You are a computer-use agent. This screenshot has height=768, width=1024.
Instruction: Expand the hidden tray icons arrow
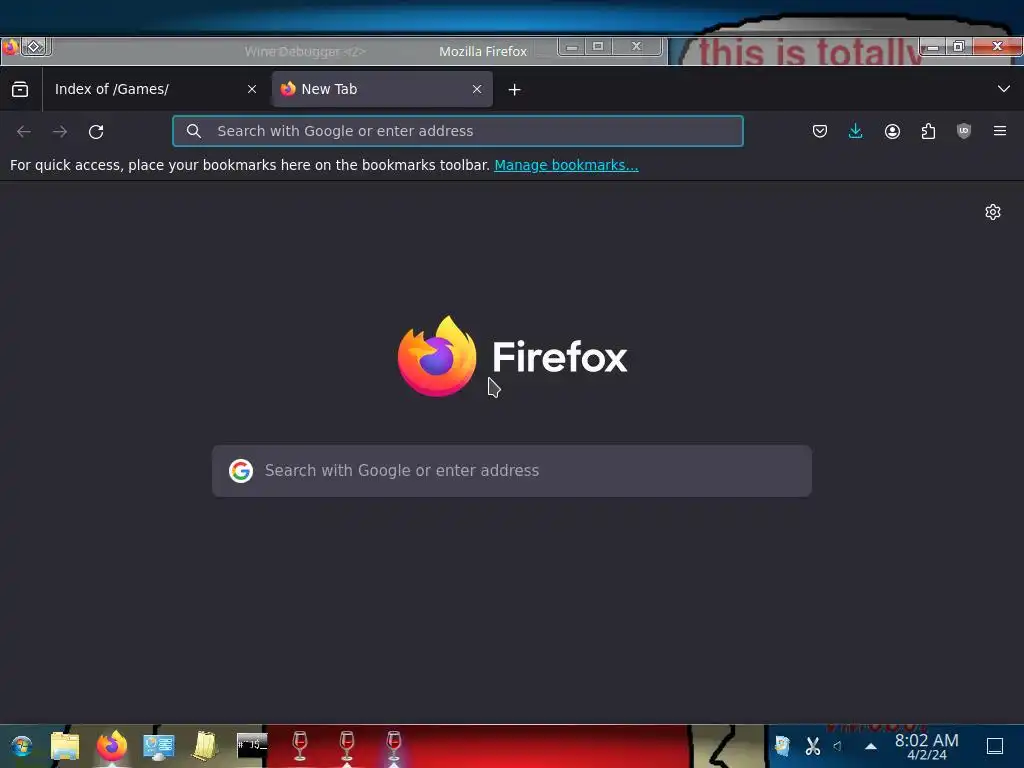(x=871, y=746)
